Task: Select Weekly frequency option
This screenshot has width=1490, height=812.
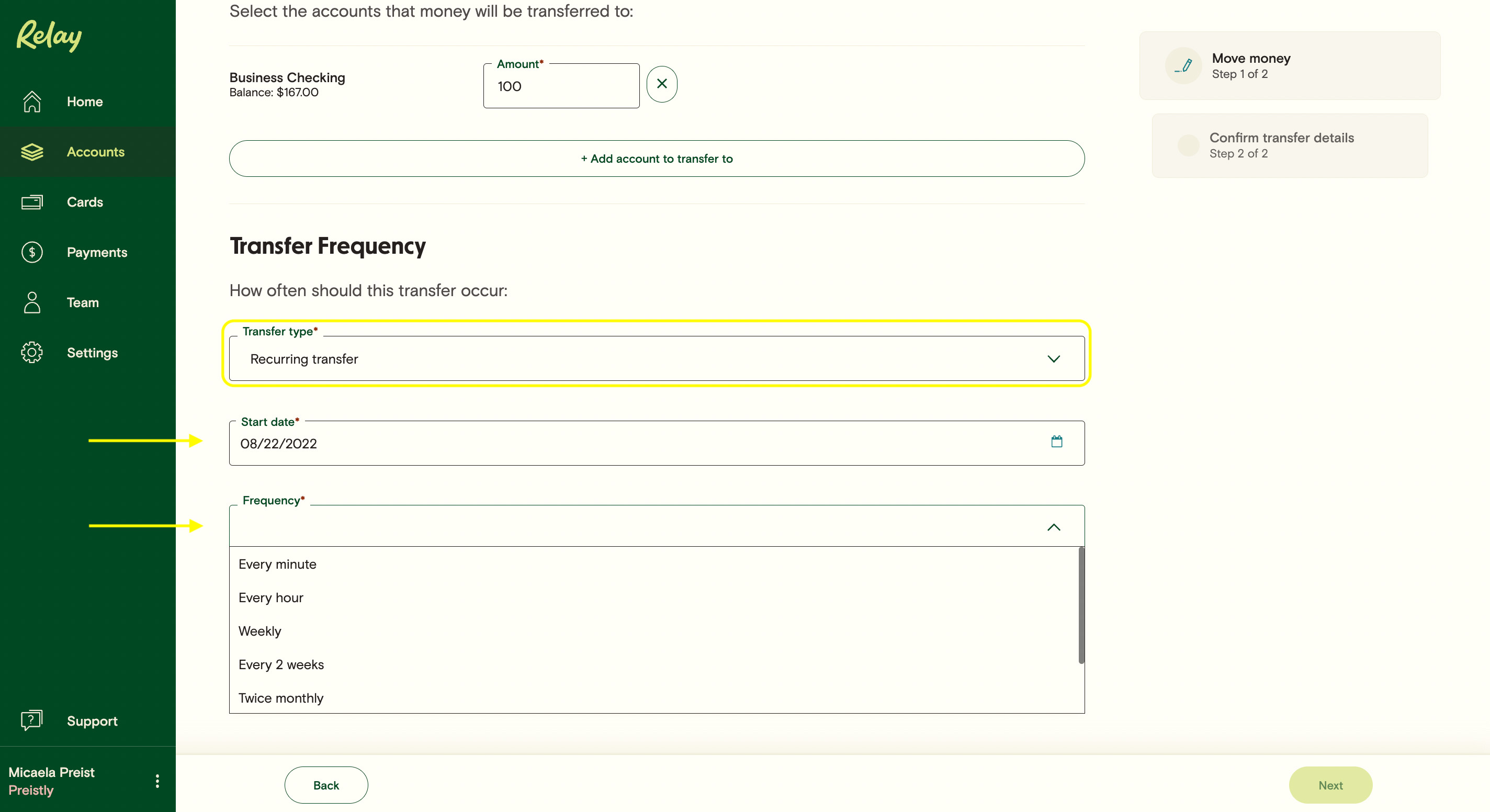Action: 259,631
